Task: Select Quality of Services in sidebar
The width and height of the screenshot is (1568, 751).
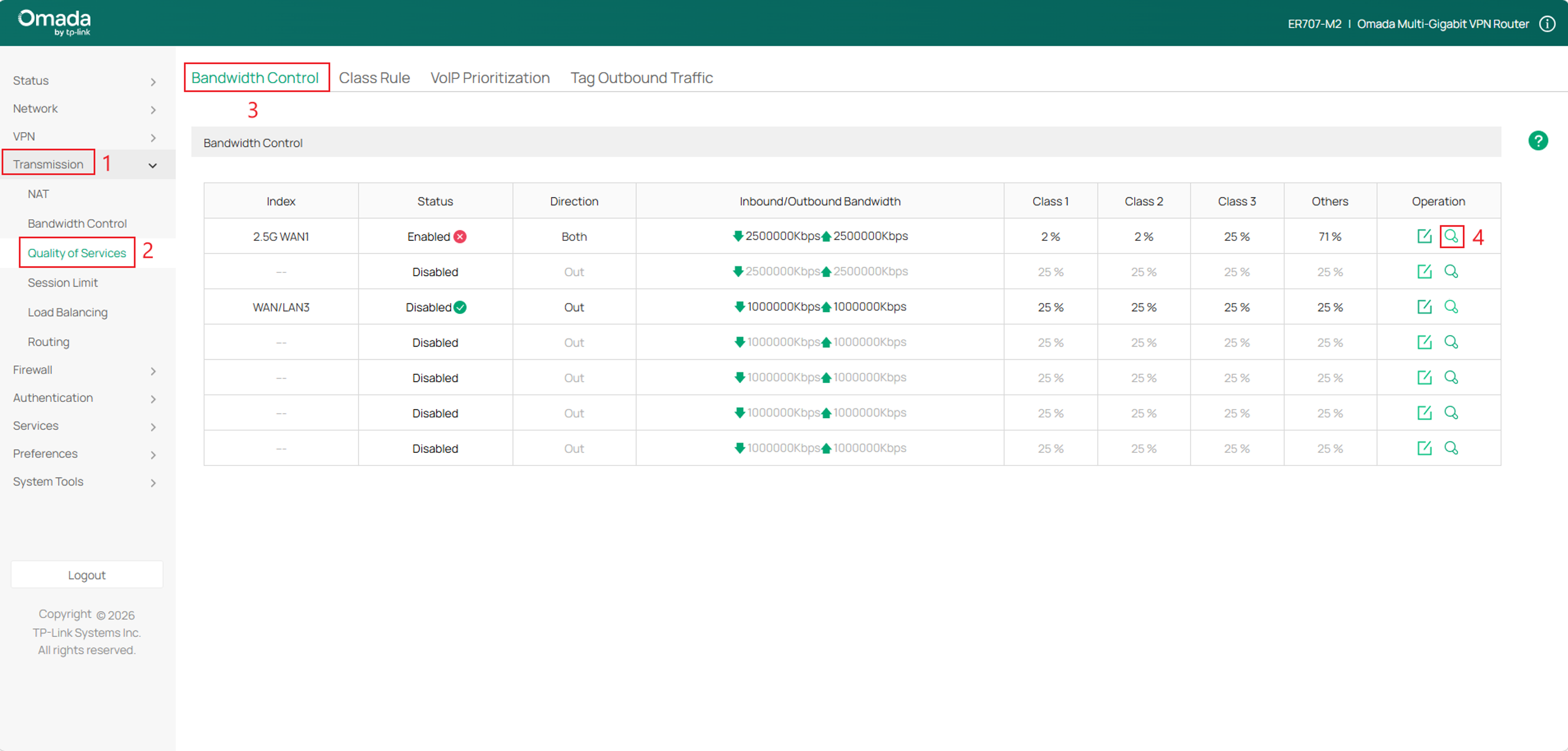Action: (x=77, y=252)
